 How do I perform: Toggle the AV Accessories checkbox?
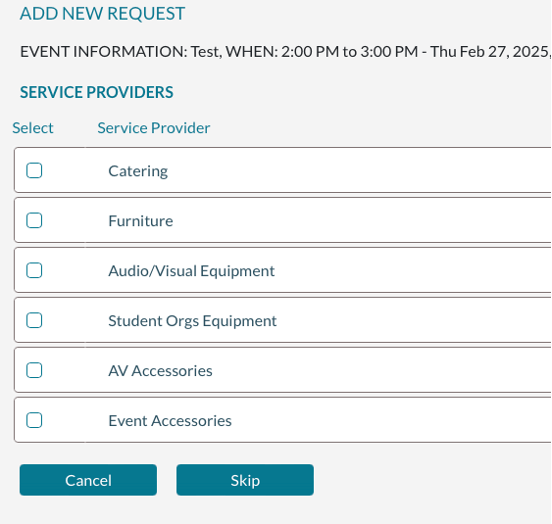[x=34, y=370]
